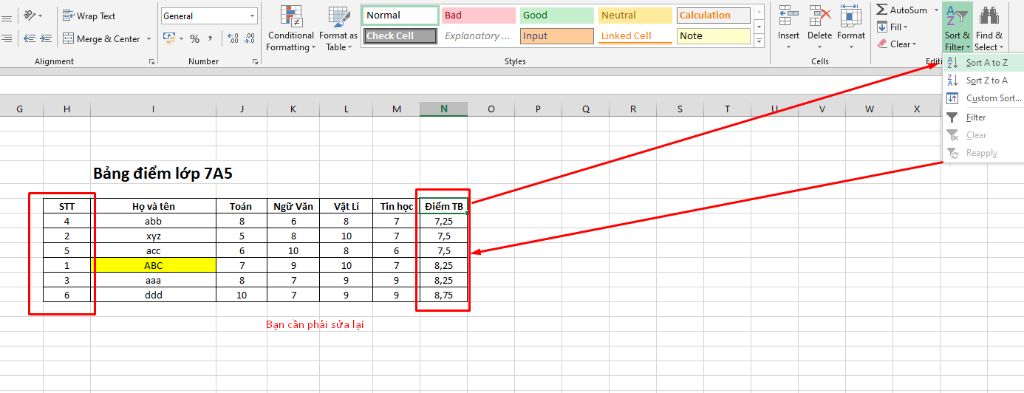Image resolution: width=1024 pixels, height=393 pixels.
Task: Apply the Check Cell style
Action: coord(400,36)
